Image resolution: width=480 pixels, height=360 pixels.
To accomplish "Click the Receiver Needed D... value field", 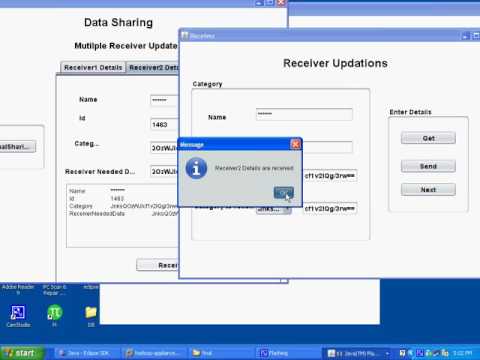I will pyautogui.click(x=164, y=171).
